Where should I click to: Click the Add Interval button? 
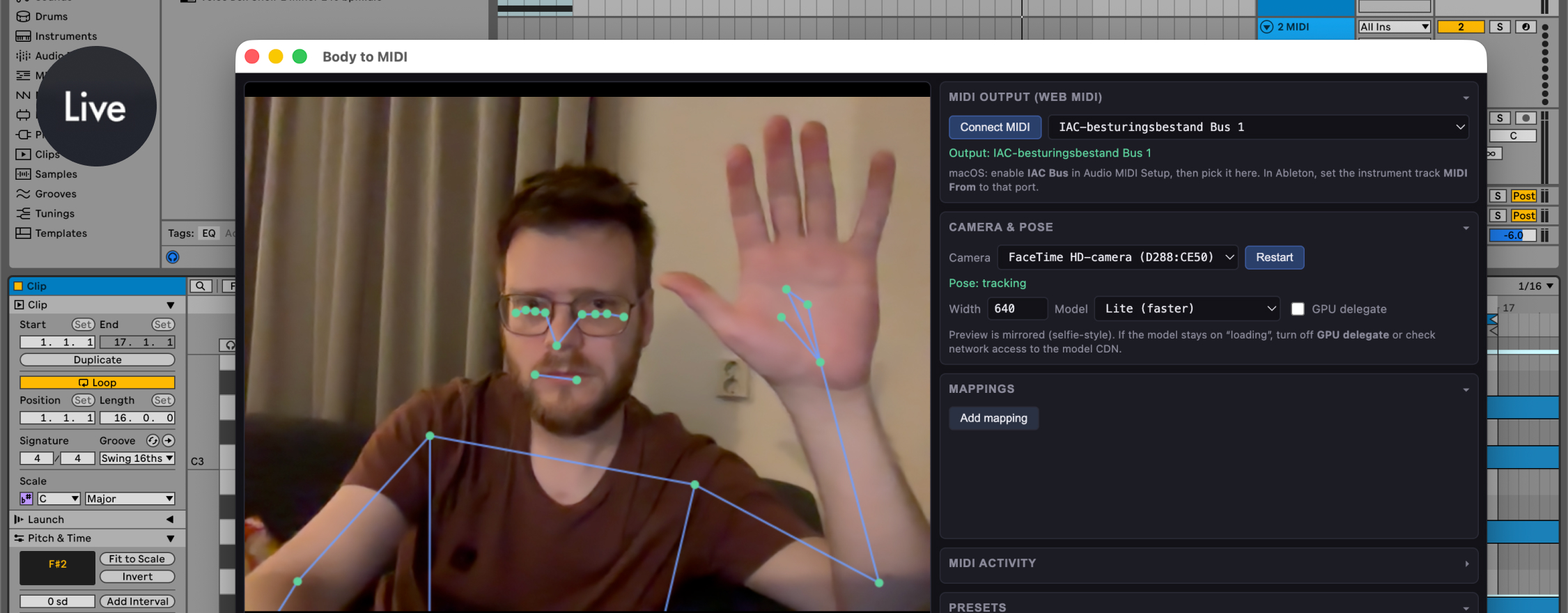coord(137,601)
